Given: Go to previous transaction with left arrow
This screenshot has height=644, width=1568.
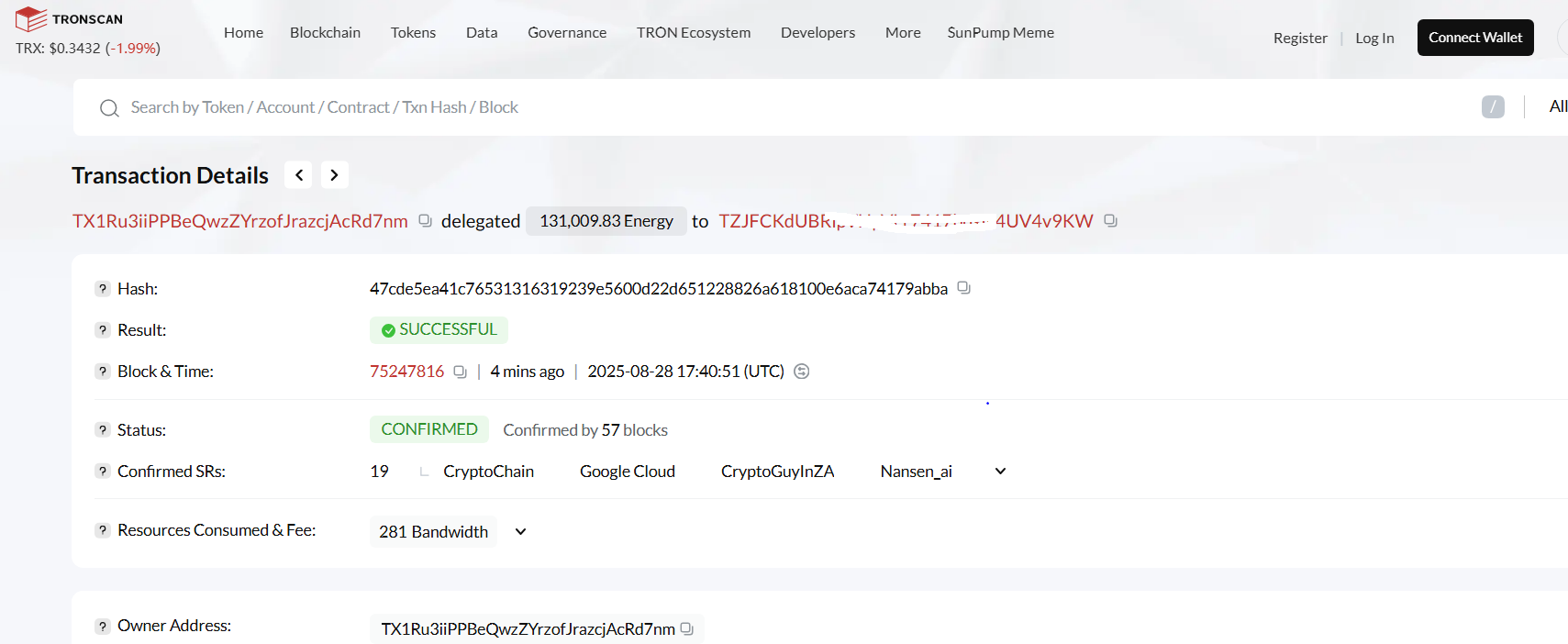Looking at the screenshot, I should [x=298, y=174].
